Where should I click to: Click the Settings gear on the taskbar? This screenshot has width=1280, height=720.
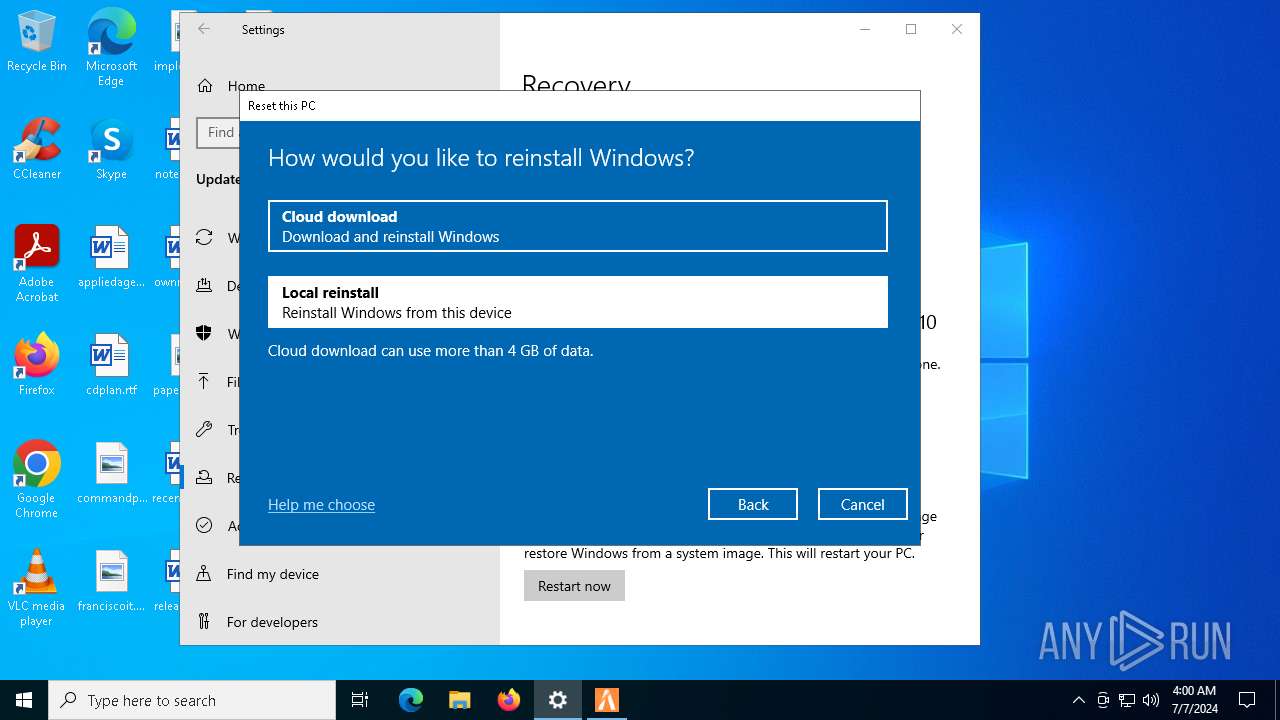coord(558,700)
